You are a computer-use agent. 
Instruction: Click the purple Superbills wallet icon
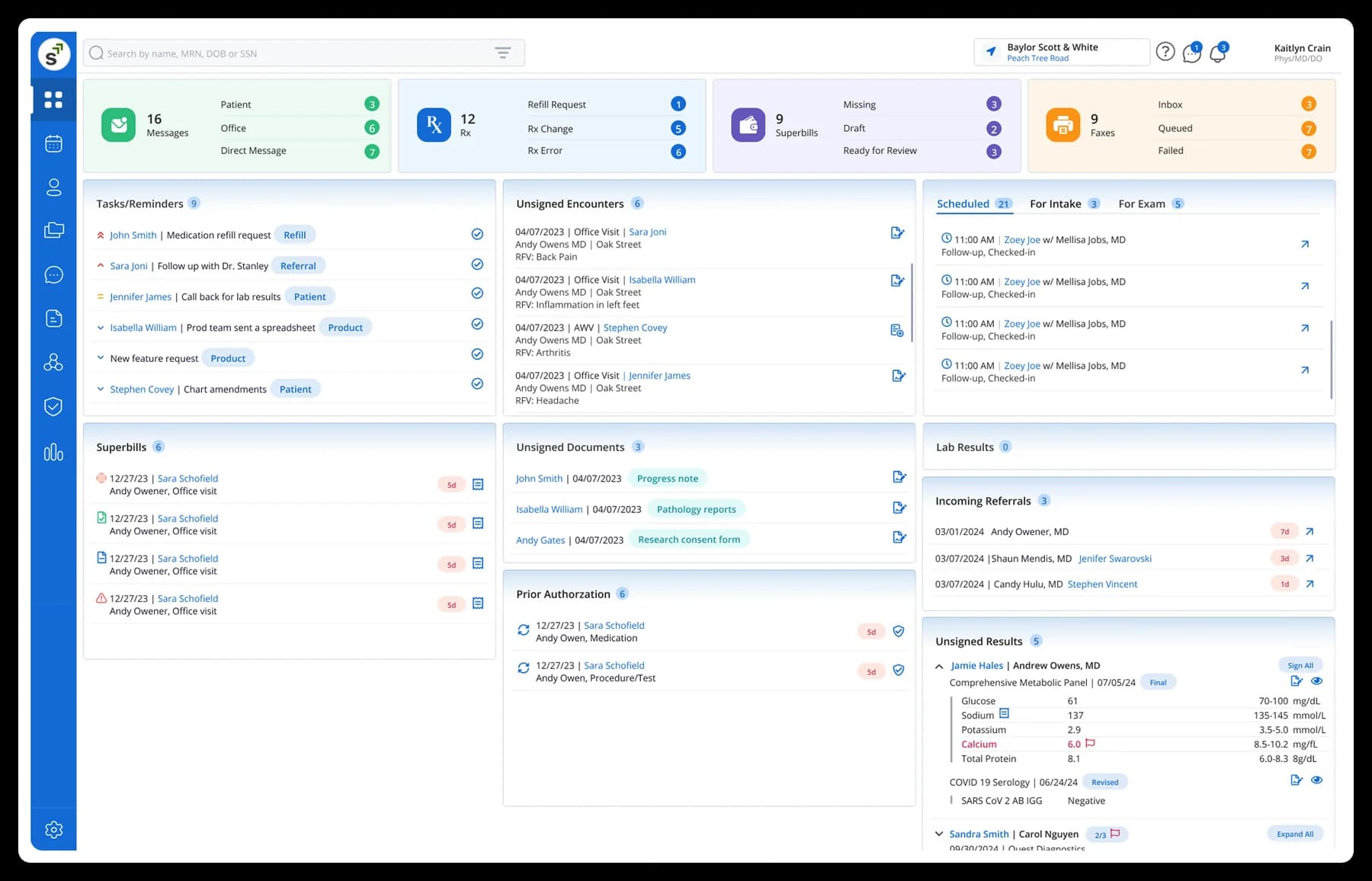(749, 125)
